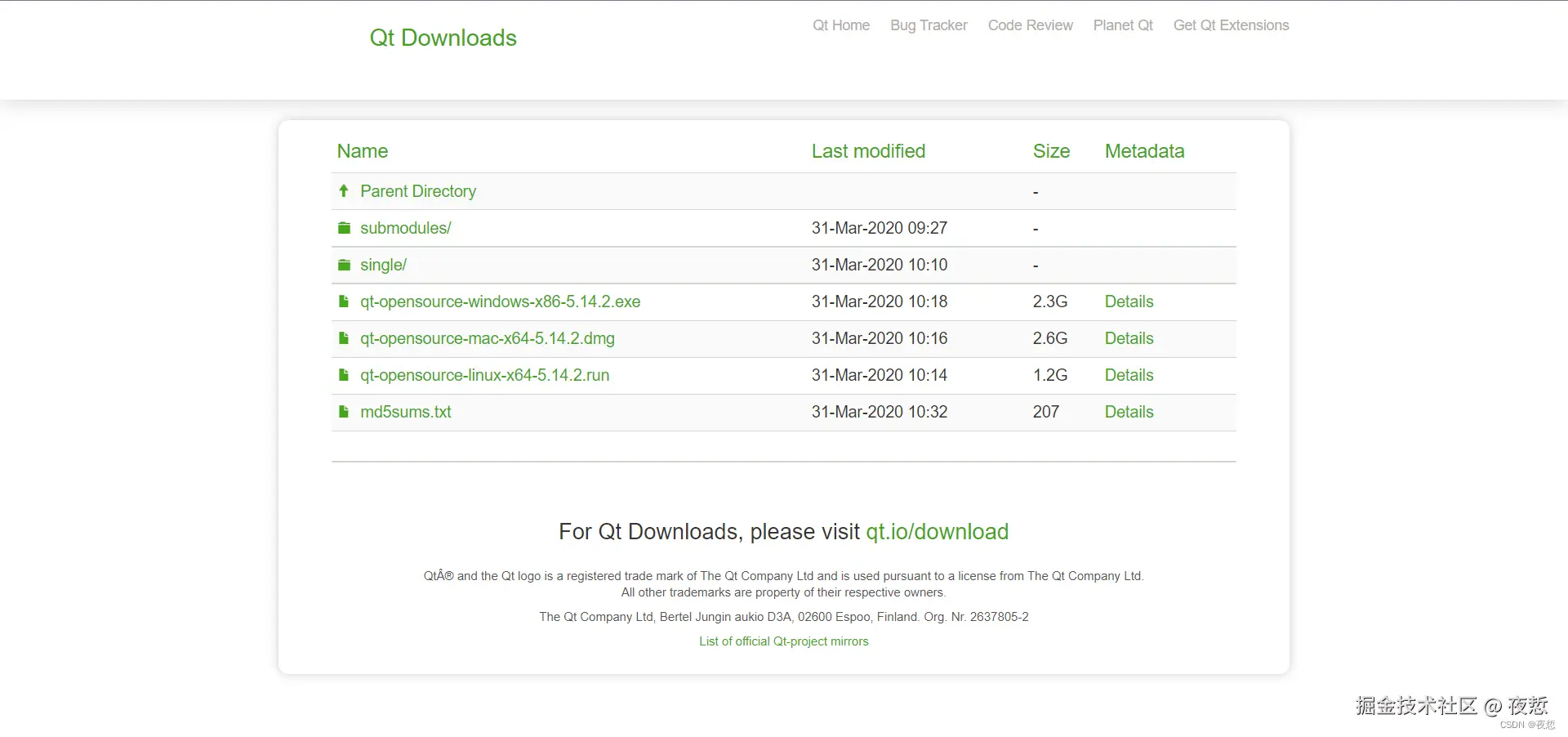Viewport: 1568px width, 737px height.
Task: Open the Qt Downloads title link
Action: pos(443,38)
